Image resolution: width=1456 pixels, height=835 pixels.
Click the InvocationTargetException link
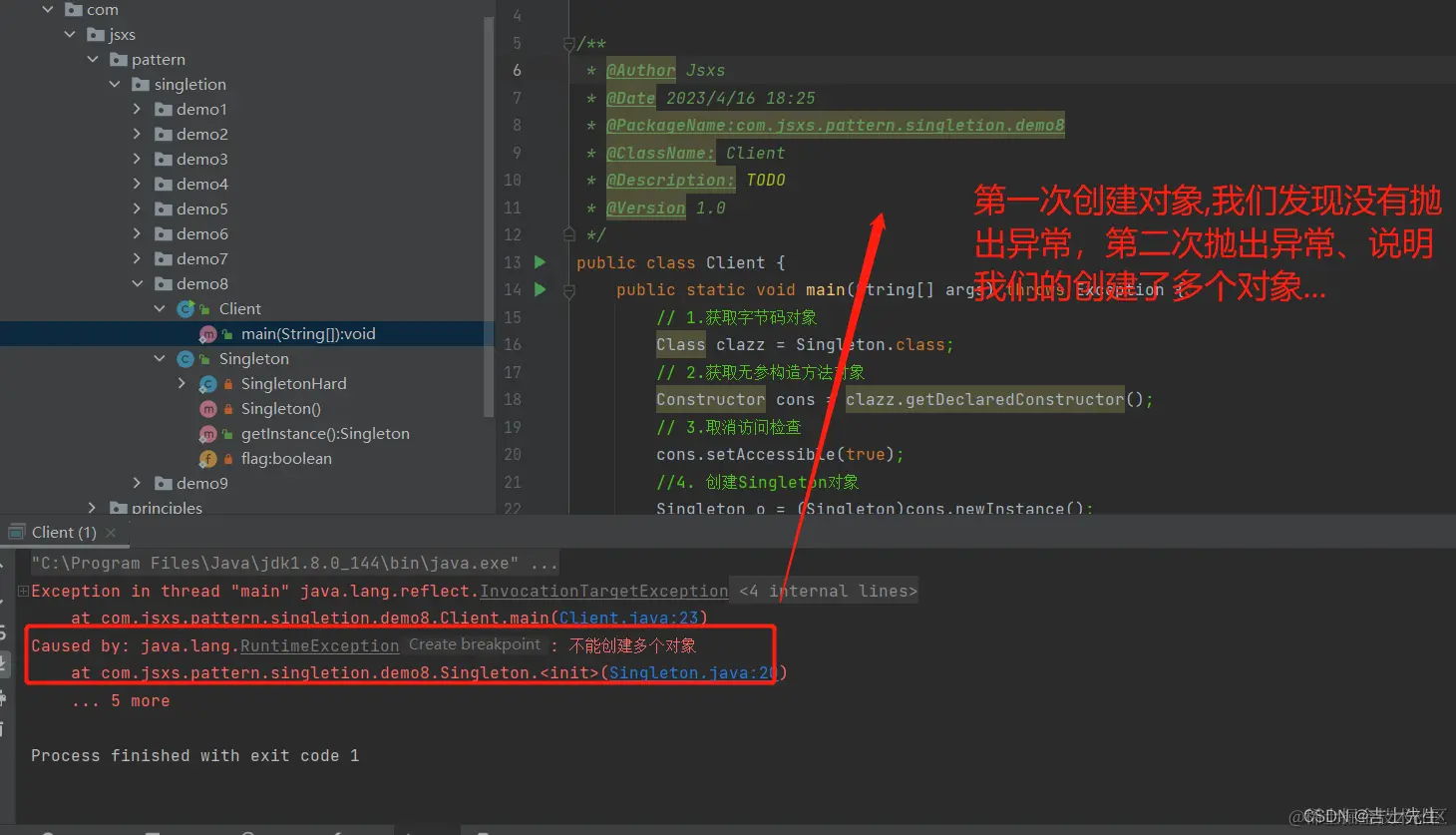click(x=604, y=591)
